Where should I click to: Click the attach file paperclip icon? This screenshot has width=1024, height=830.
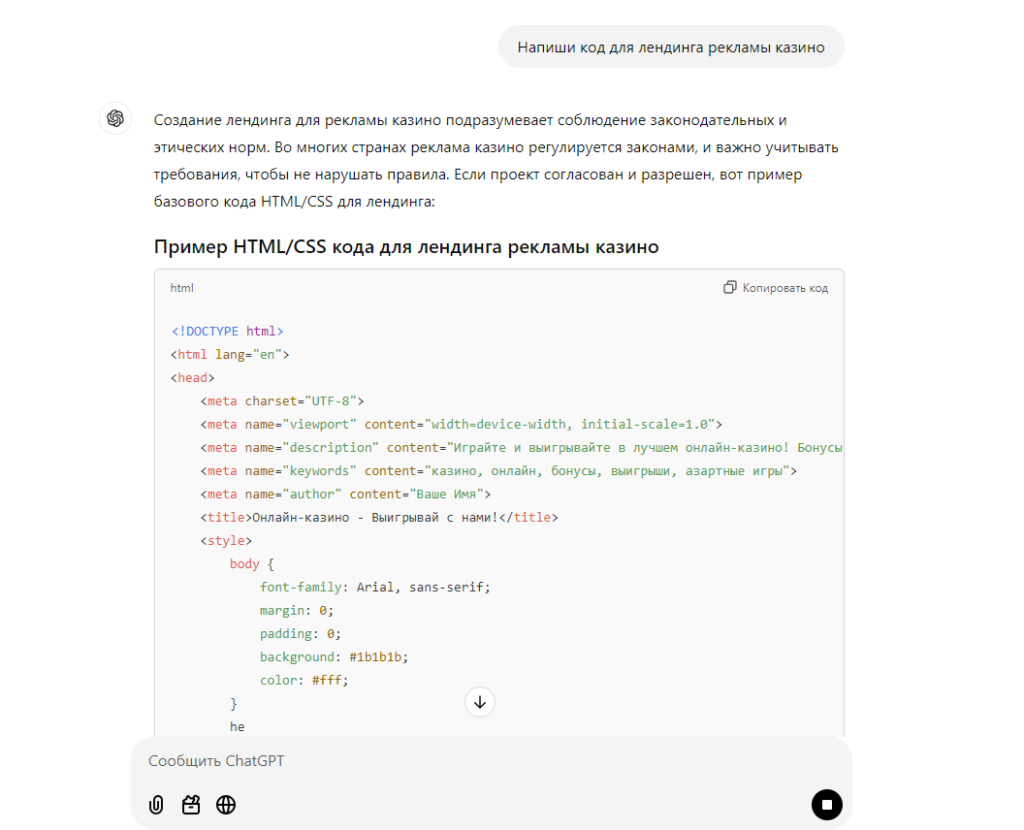click(x=156, y=805)
